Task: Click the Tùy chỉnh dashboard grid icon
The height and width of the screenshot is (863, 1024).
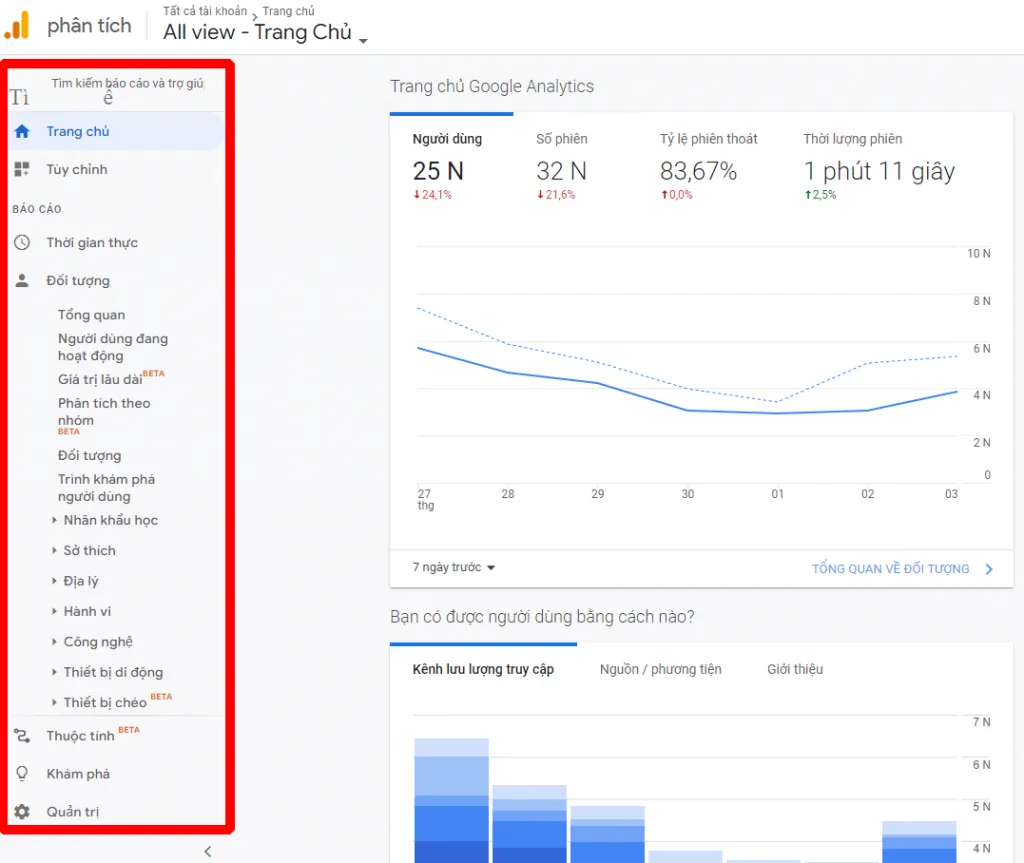Action: 22,169
